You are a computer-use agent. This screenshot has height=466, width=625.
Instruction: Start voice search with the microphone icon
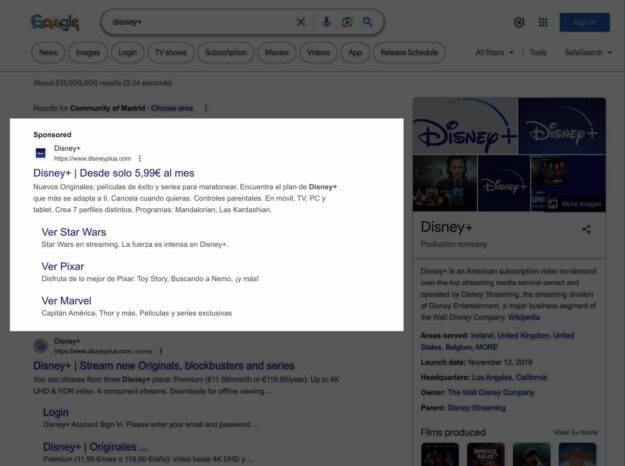[326, 22]
